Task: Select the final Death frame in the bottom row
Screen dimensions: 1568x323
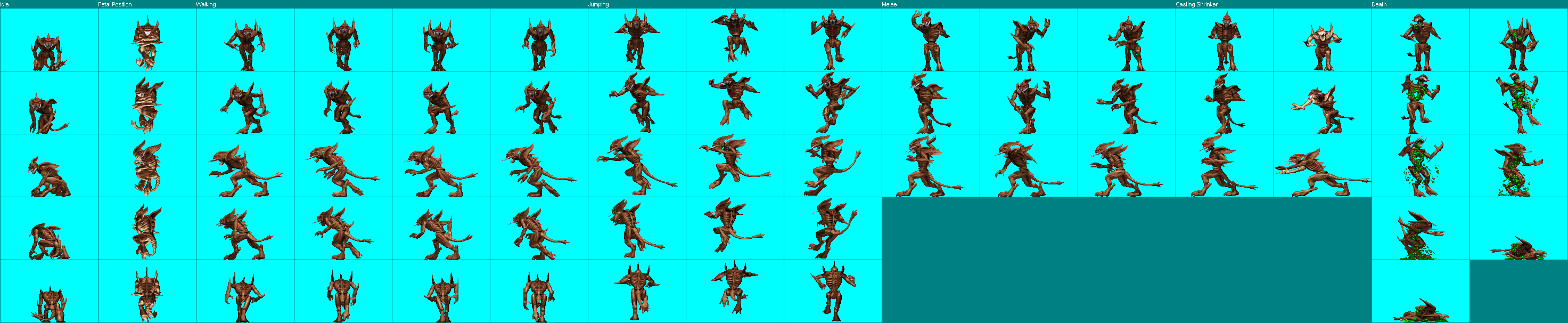Action: [1421, 311]
